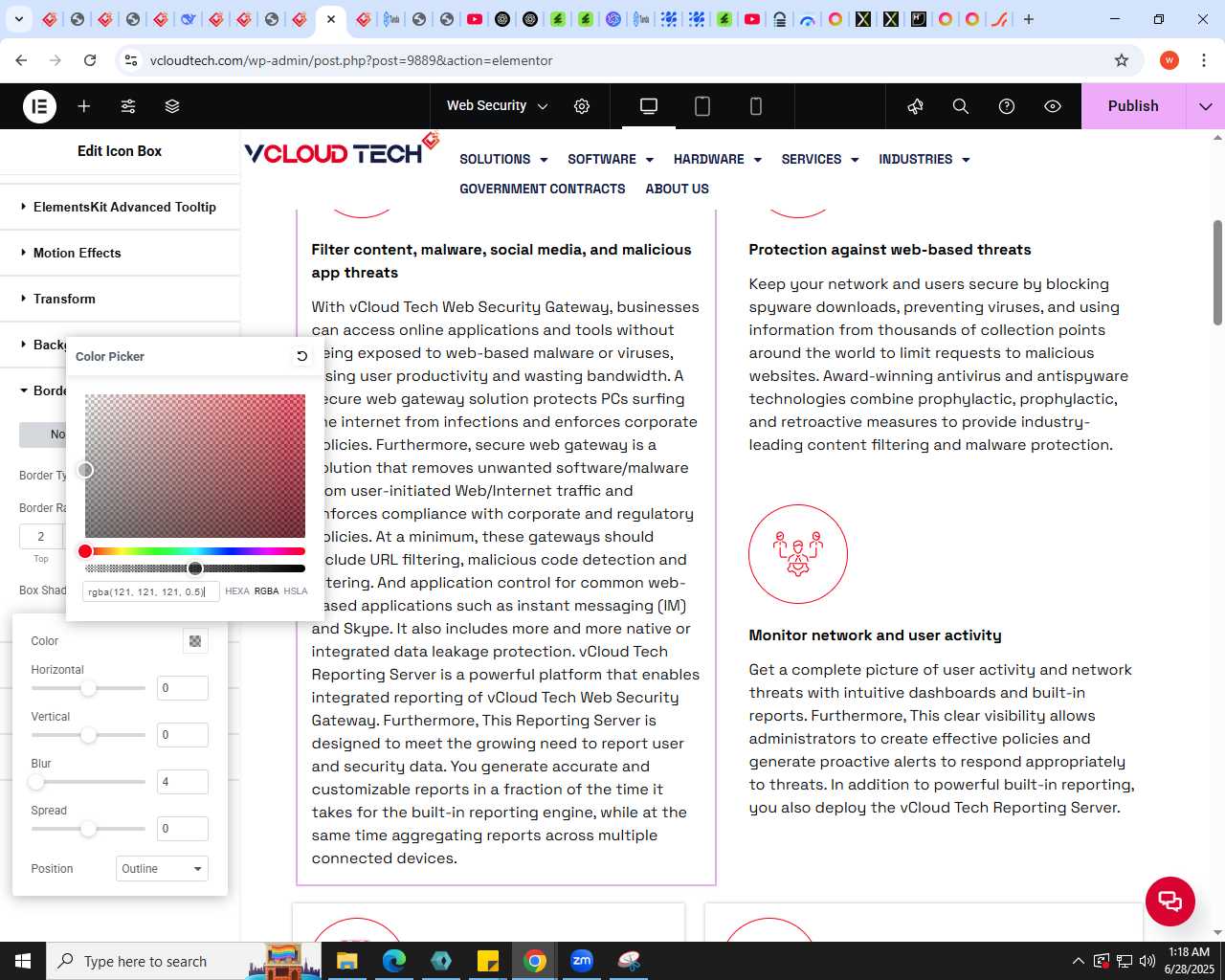Open the Position Outline dropdown
Viewport: 1225px width, 980px height.
pos(162,869)
